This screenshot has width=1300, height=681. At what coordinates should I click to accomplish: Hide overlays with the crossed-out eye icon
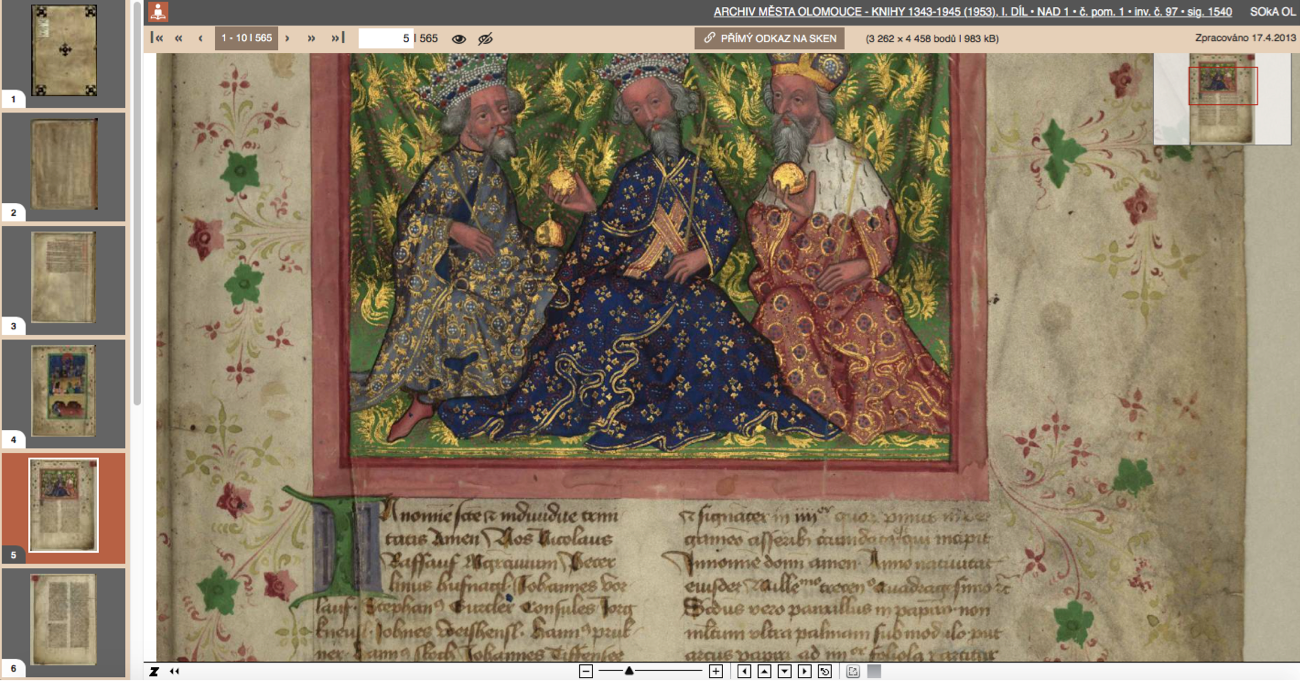click(x=486, y=39)
